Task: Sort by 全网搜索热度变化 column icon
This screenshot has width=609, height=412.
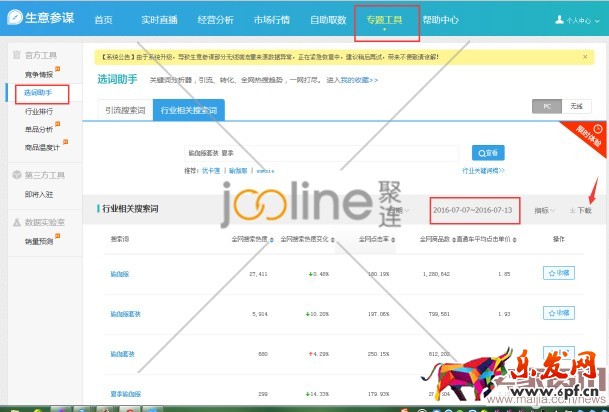Action: pyautogui.click(x=332, y=240)
